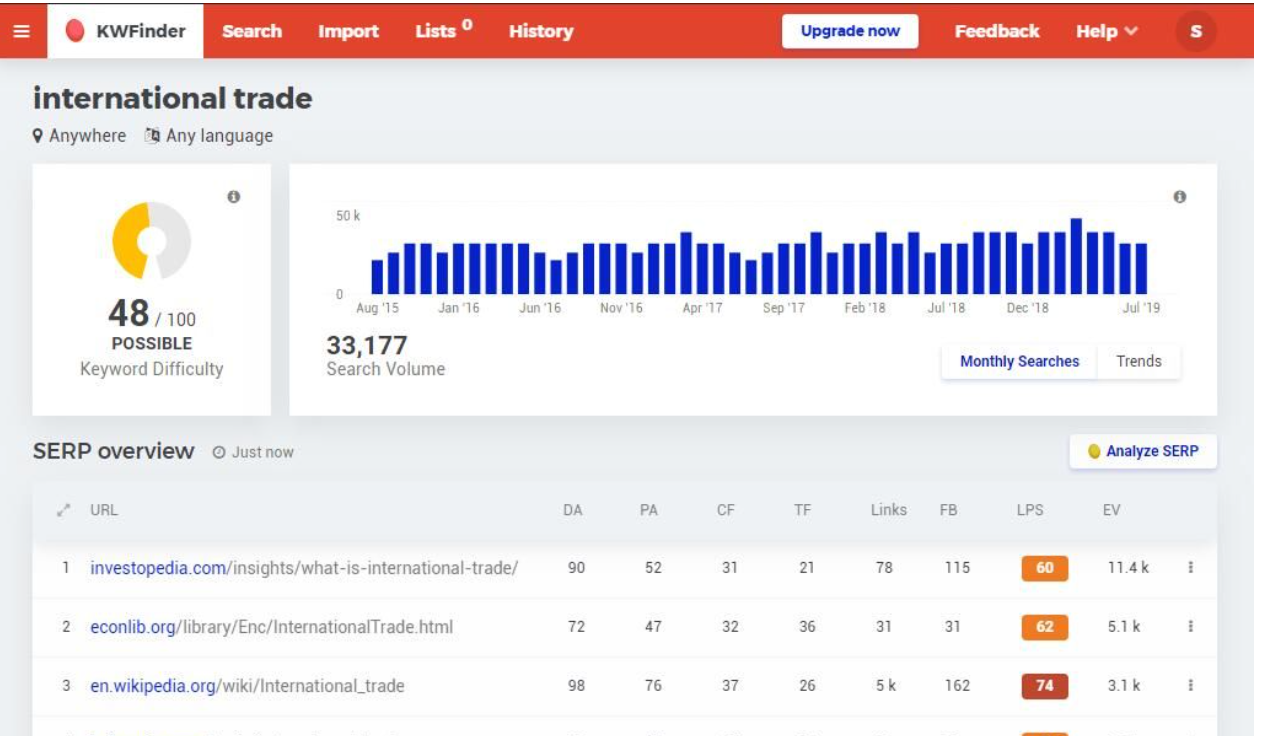
Task: Click the Analyze SERP button
Action: (x=1143, y=452)
